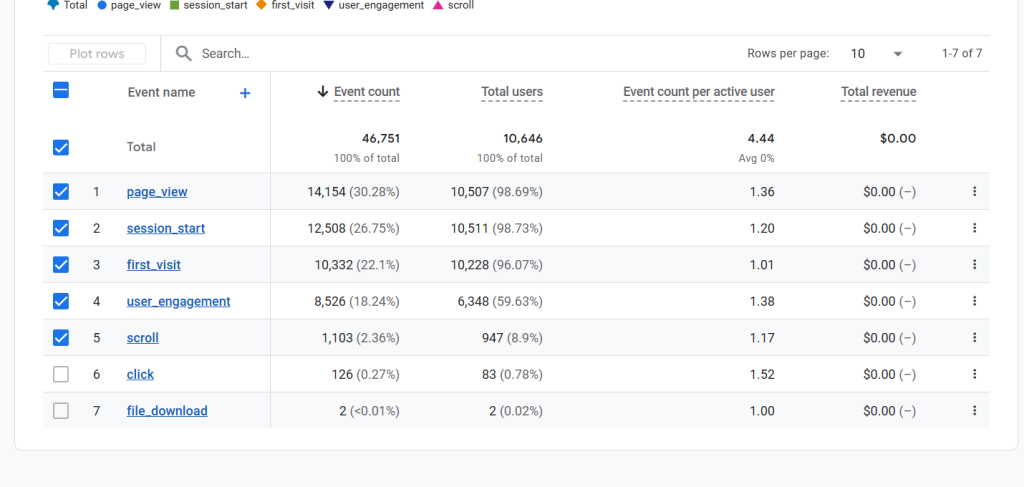Open the user_engagement event link

coord(178,301)
